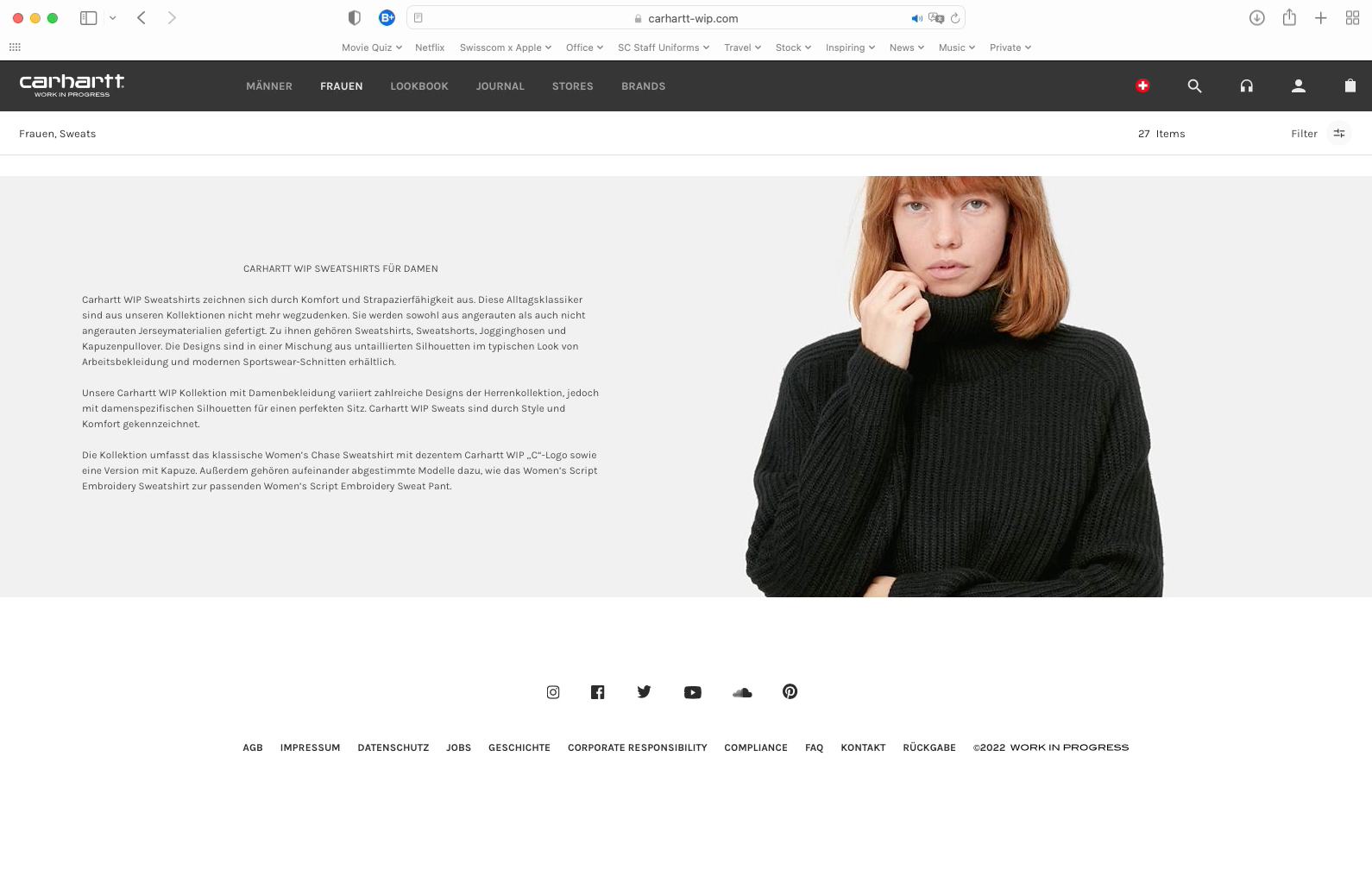Open the CORPORATE RESPONSIBILITY link

pos(638,747)
